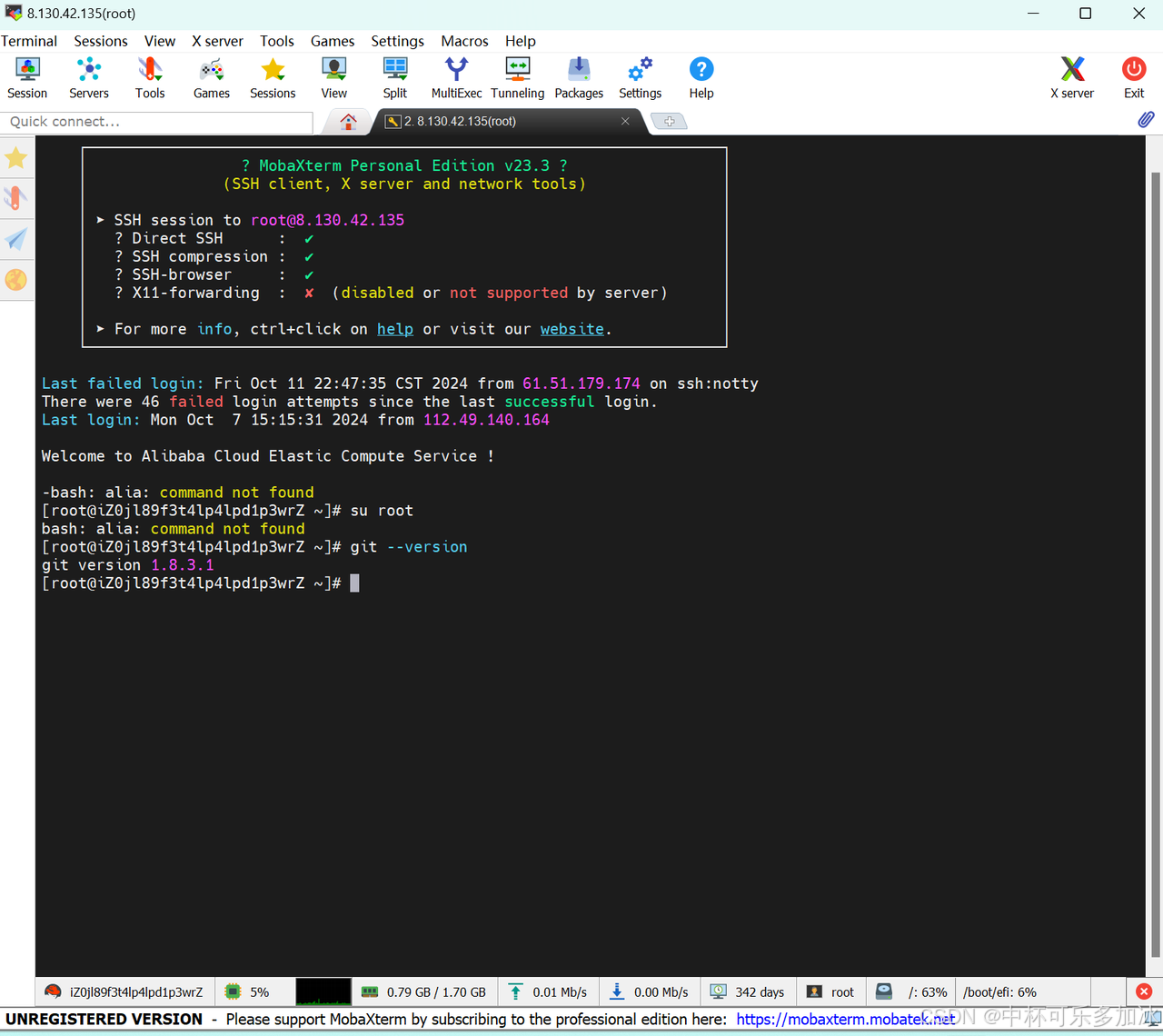Focus the Quick connect input field
Viewport: 1163px width, 1036px height.
point(158,122)
